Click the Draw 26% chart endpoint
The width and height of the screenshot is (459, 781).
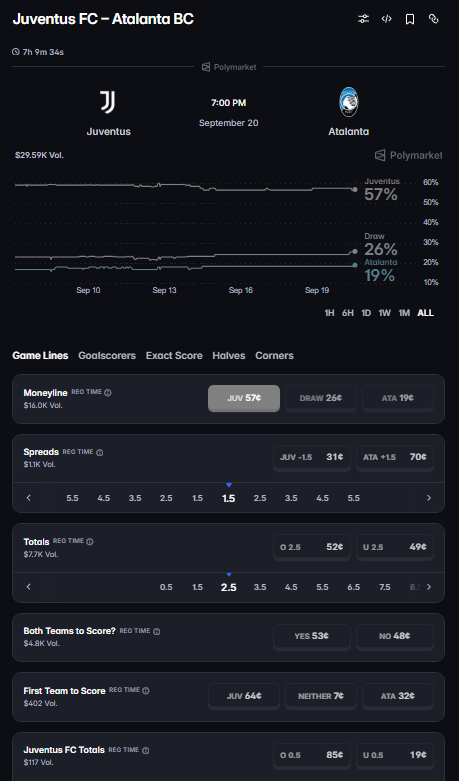coord(355,252)
